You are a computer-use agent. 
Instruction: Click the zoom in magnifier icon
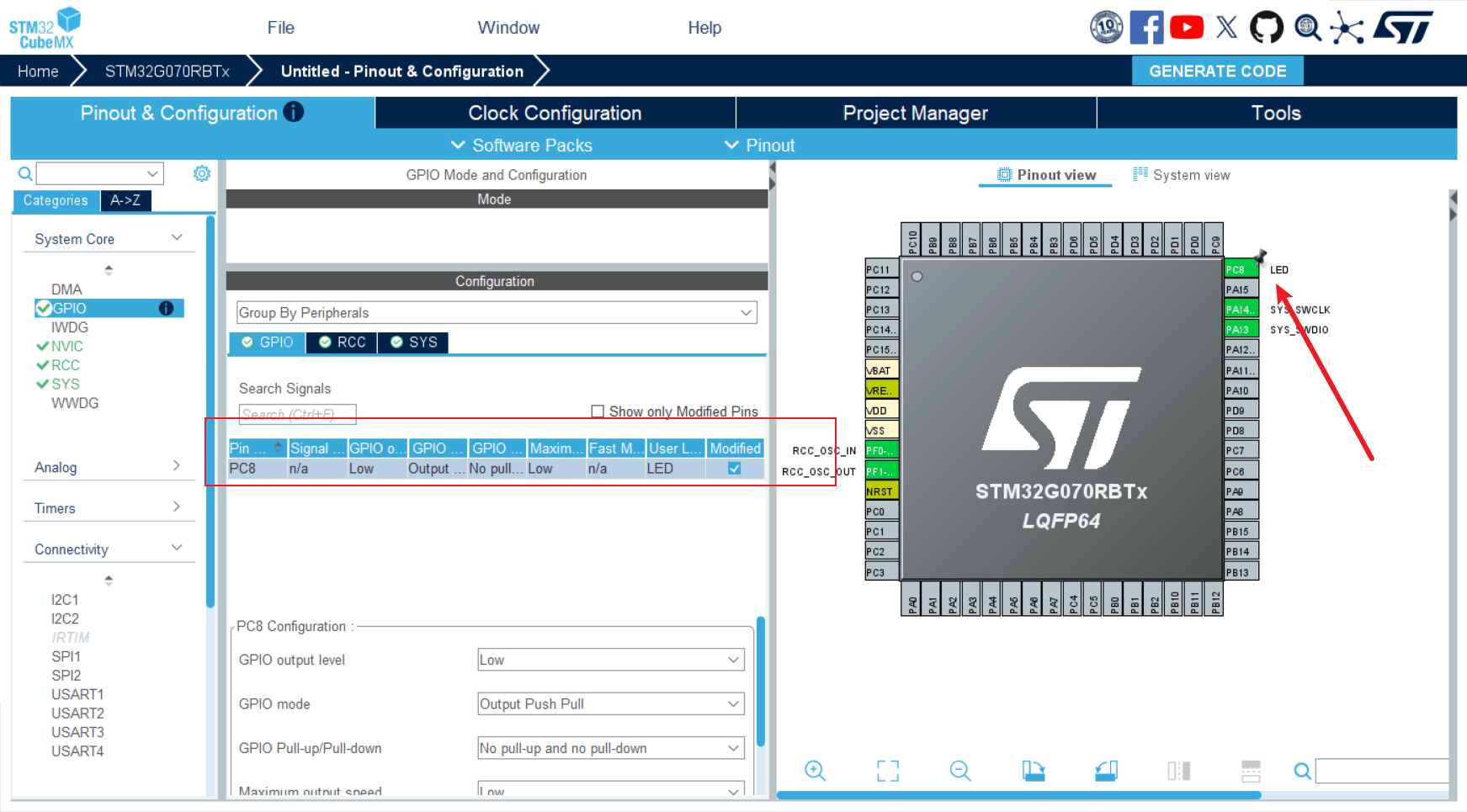point(815,770)
